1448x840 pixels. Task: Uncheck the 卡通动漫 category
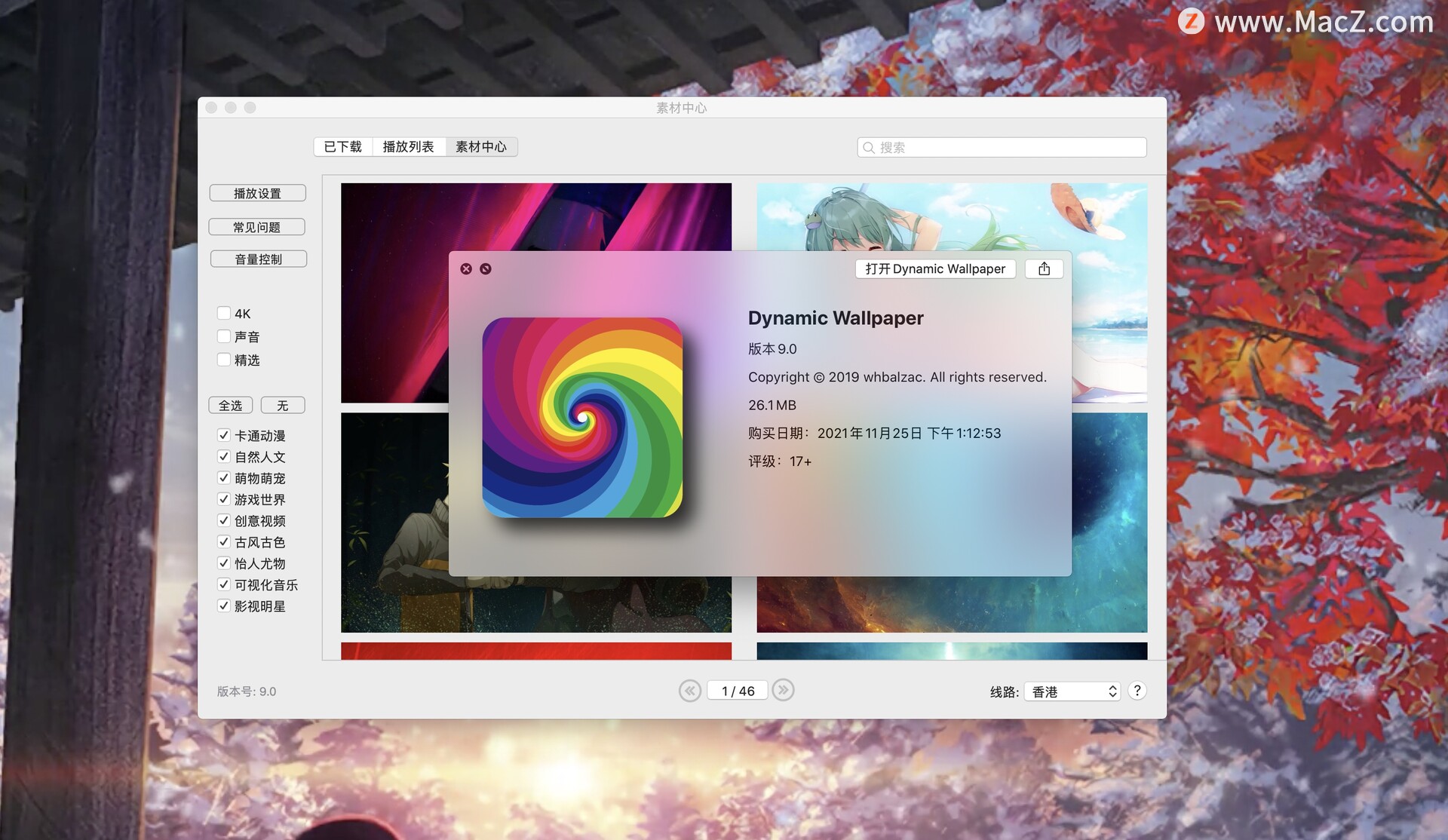point(224,435)
